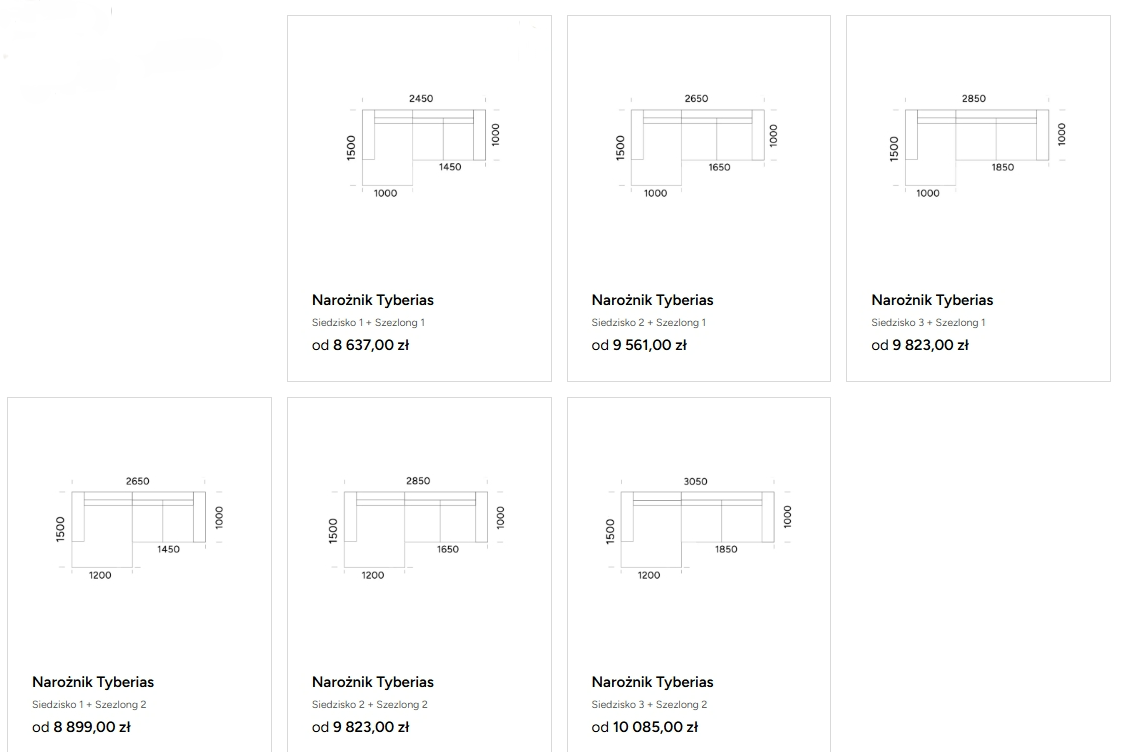Open Narożnik Tyberias title priced 8 899,00 zł
1129x752 pixels.
coord(93,682)
